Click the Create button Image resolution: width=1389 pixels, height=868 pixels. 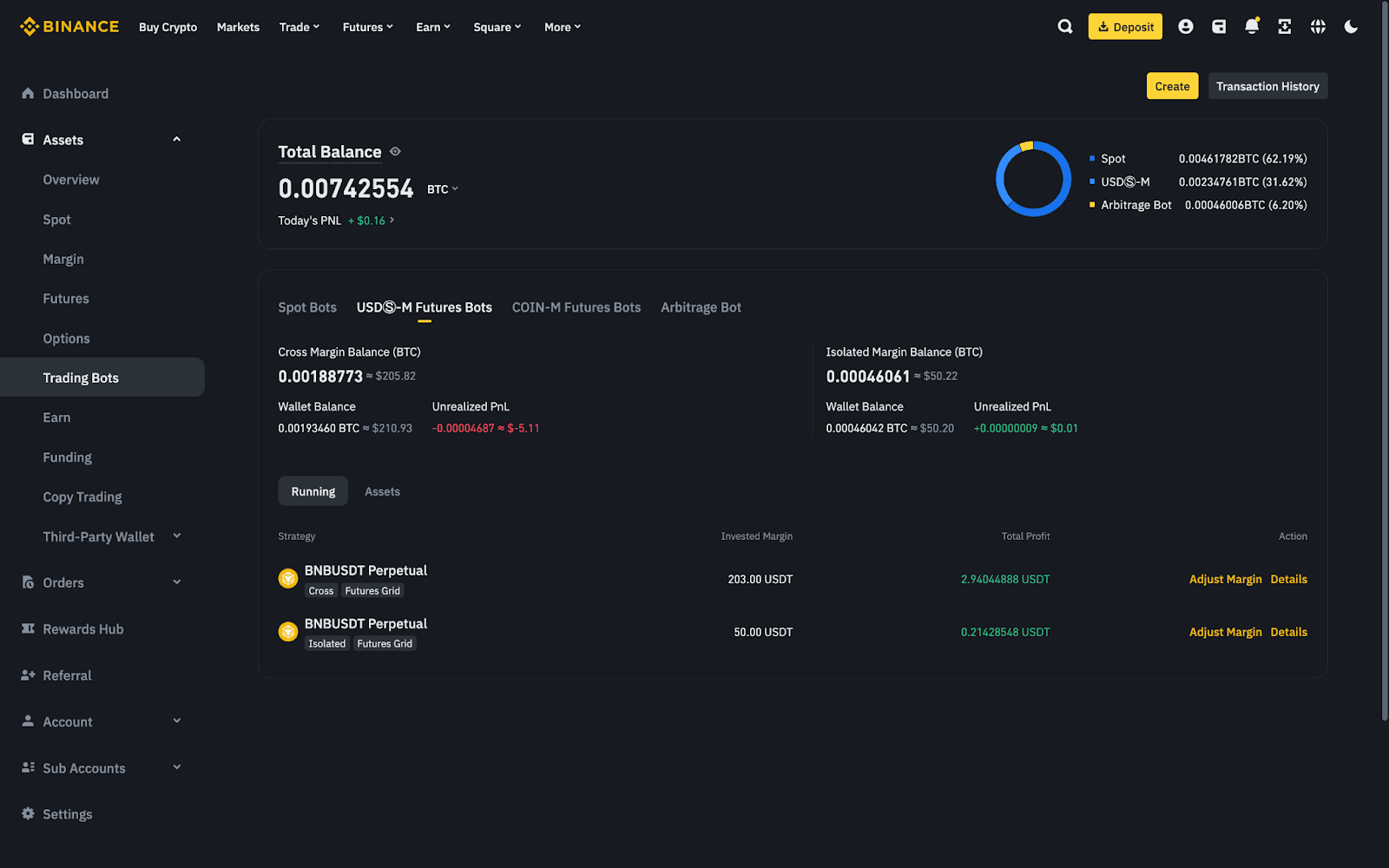[x=1172, y=86]
